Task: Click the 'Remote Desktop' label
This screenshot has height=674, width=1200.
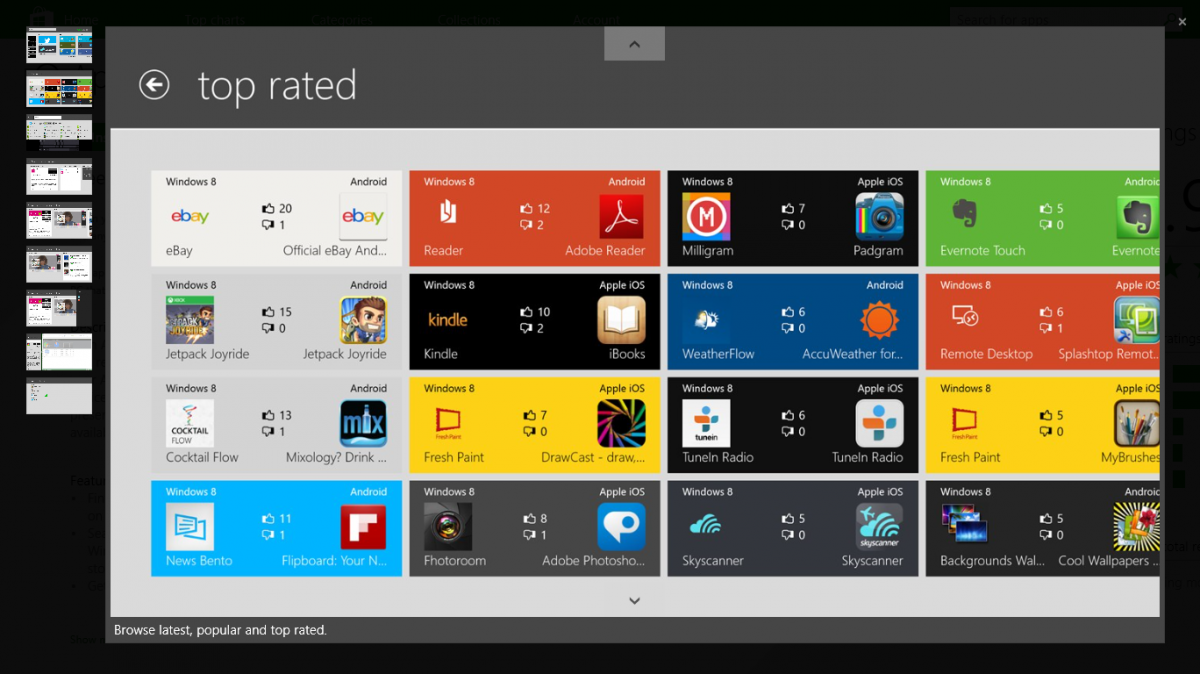Action: pyautogui.click(x=986, y=354)
